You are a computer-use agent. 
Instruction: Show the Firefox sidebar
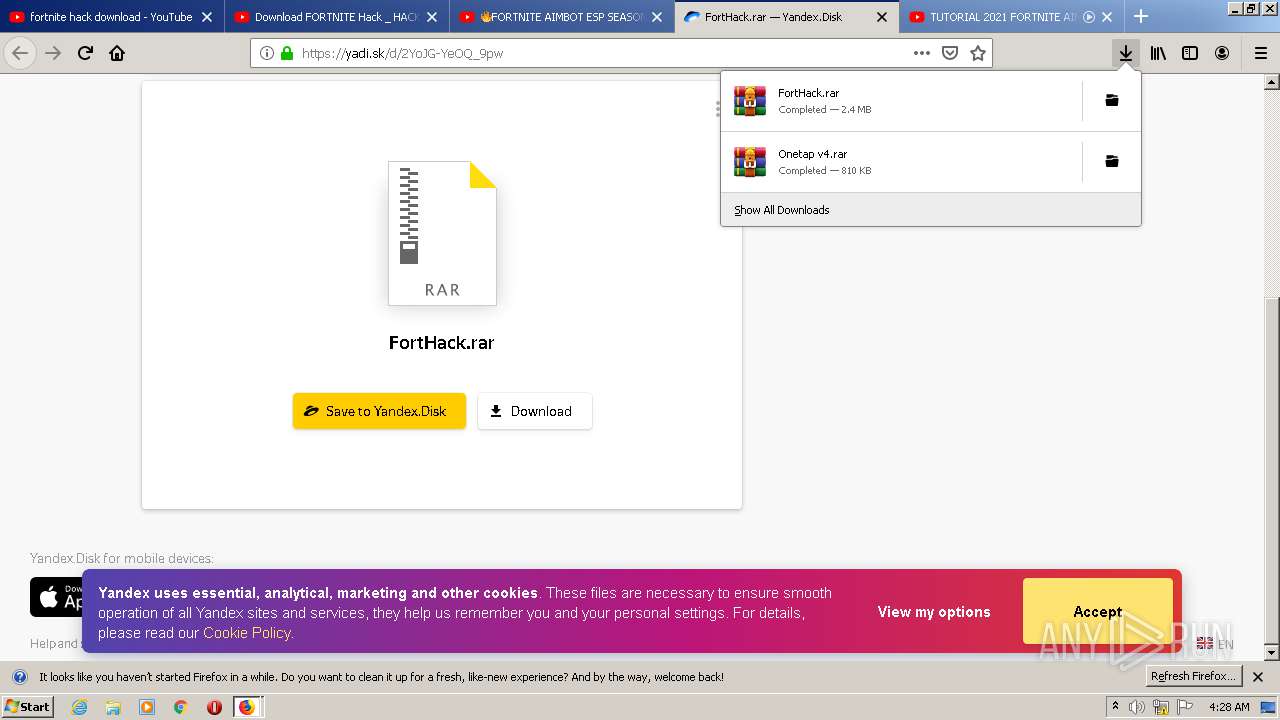1190,53
